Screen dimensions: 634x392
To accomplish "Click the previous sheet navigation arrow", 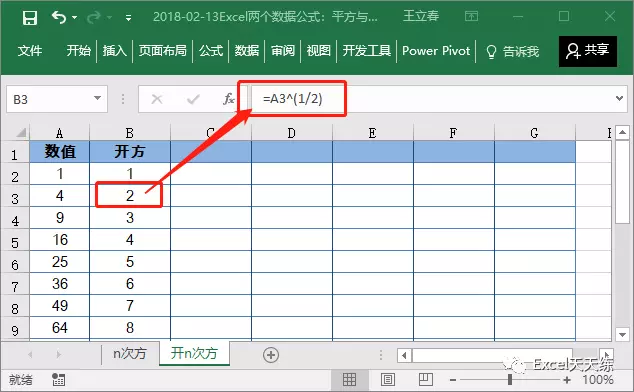I will pos(30,355).
